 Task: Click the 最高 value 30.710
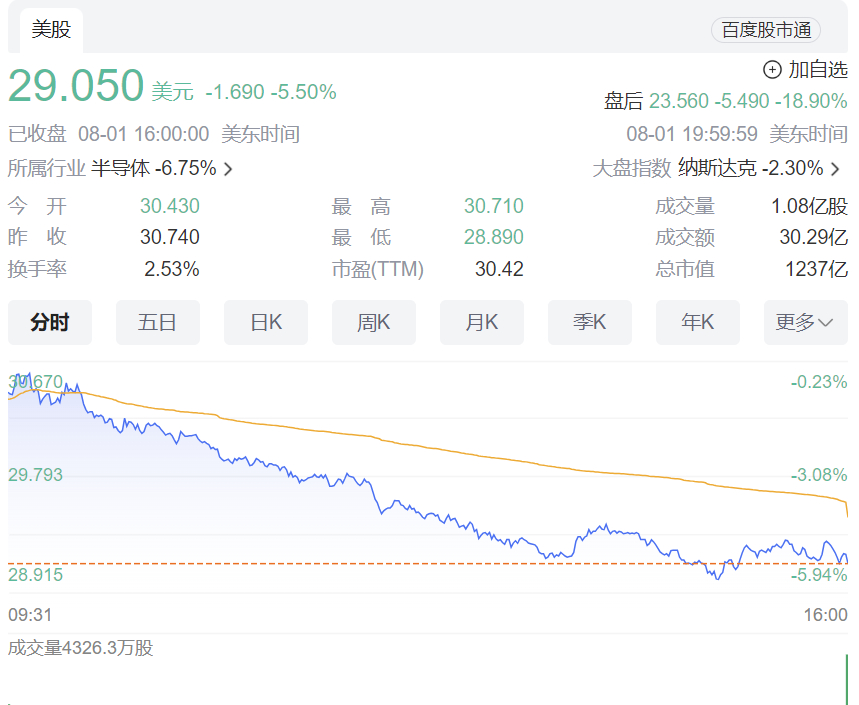[494, 206]
